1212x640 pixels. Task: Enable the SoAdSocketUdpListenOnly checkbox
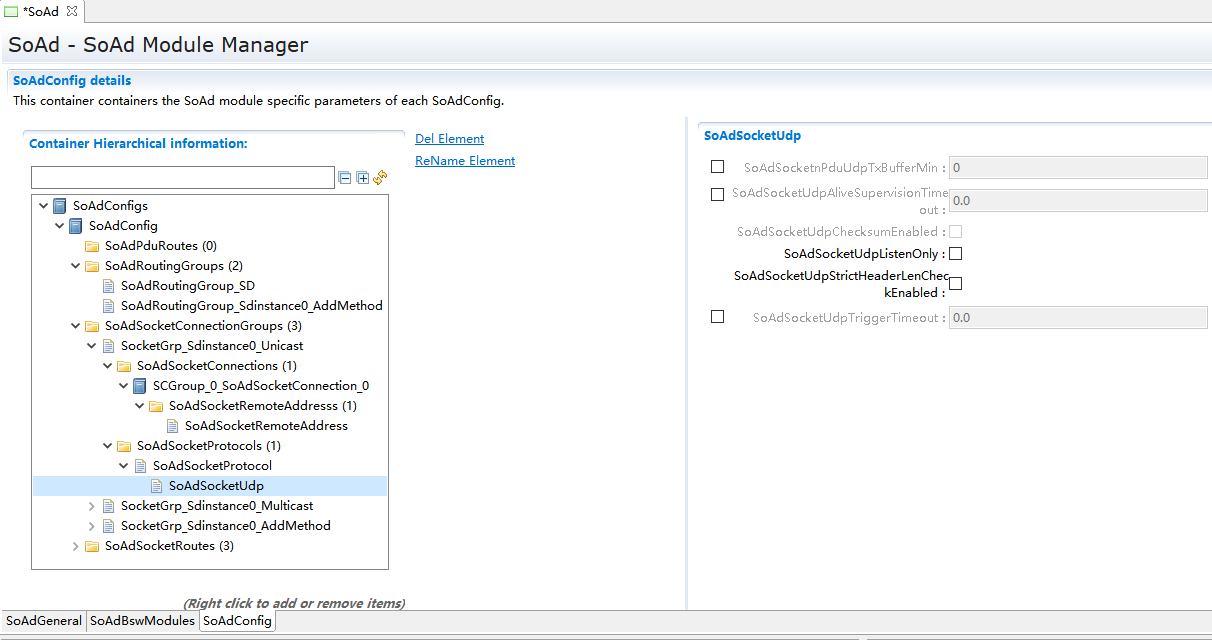click(955, 254)
